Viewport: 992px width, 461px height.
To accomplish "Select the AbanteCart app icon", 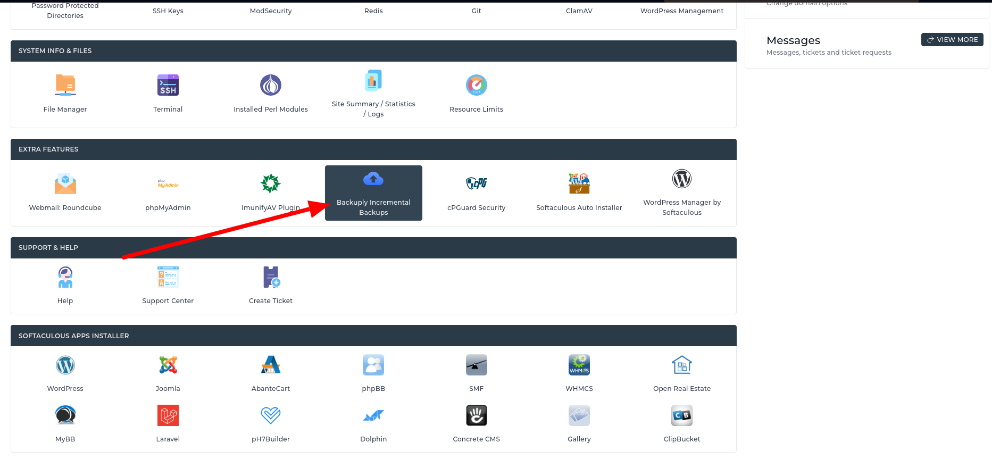I will click(271, 365).
